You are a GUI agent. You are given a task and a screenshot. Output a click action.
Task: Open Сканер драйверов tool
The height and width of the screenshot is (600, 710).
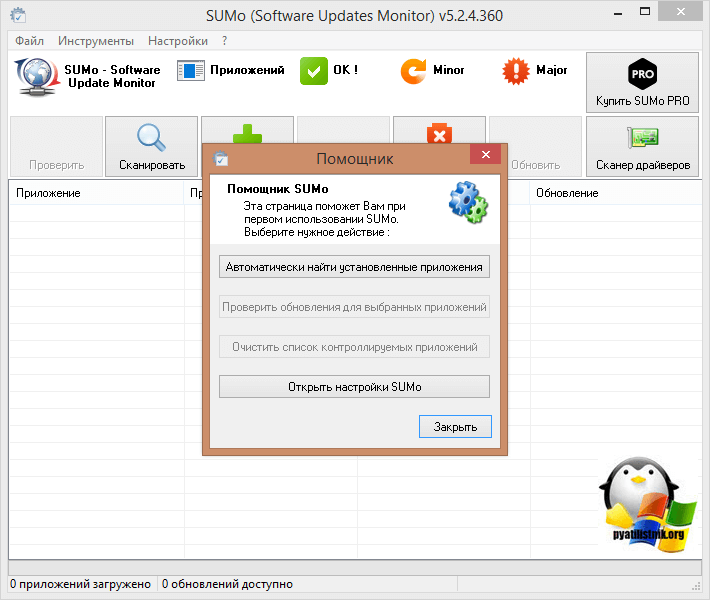[x=643, y=146]
